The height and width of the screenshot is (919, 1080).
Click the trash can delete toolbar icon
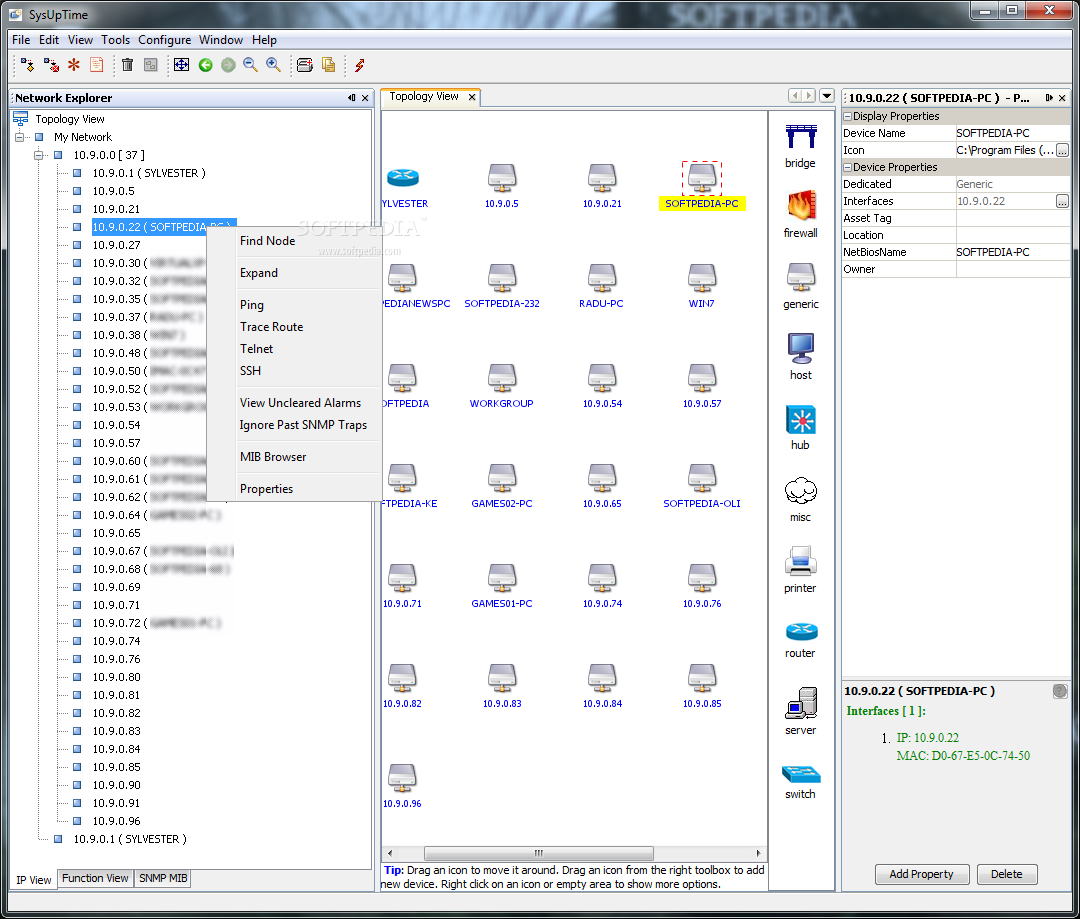pos(127,65)
